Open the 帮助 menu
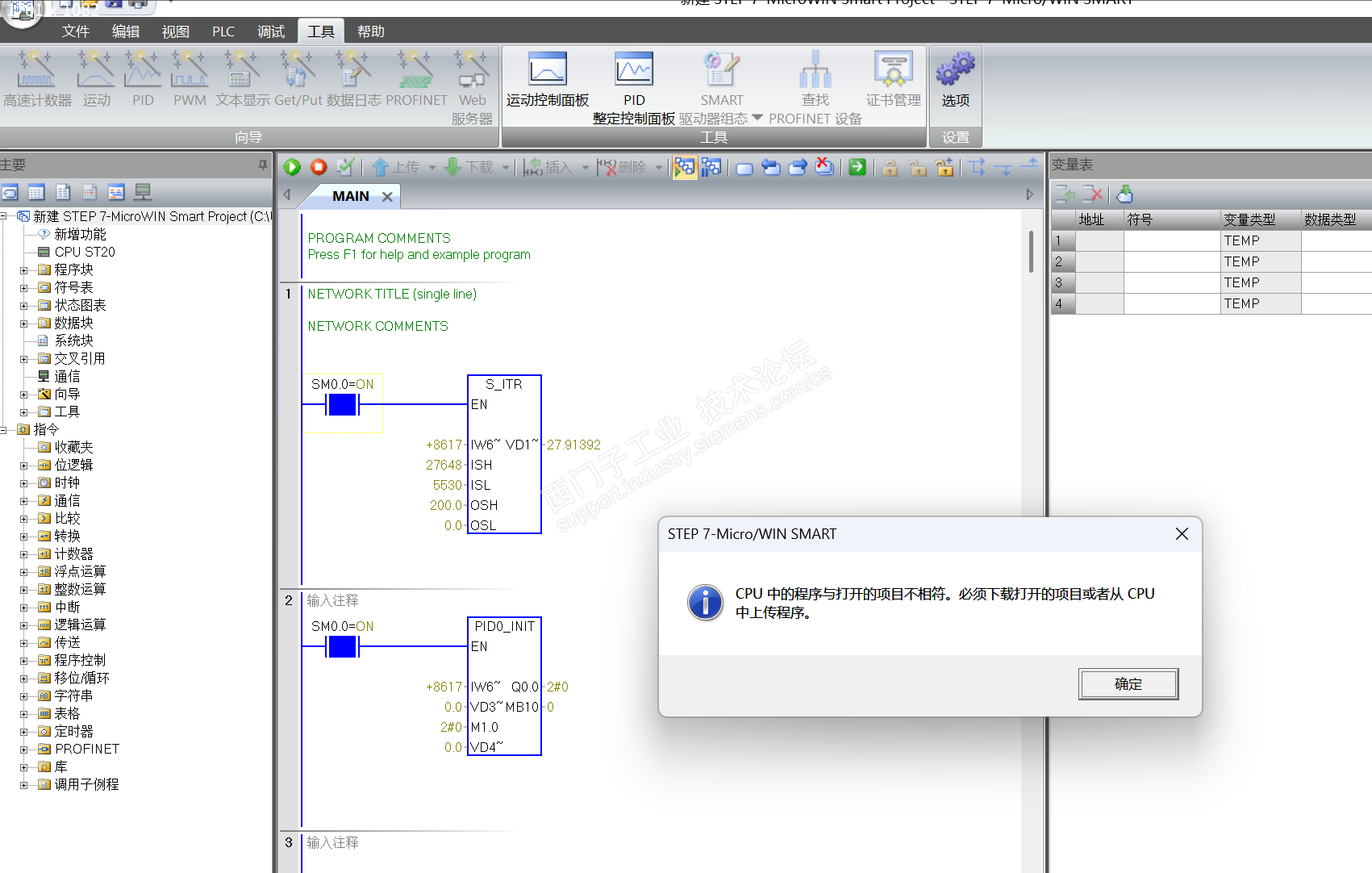The height and width of the screenshot is (873, 1372). pyautogui.click(x=371, y=31)
